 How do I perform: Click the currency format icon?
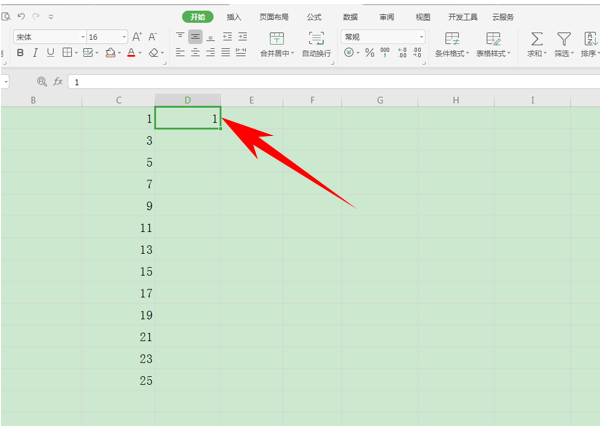[349, 52]
